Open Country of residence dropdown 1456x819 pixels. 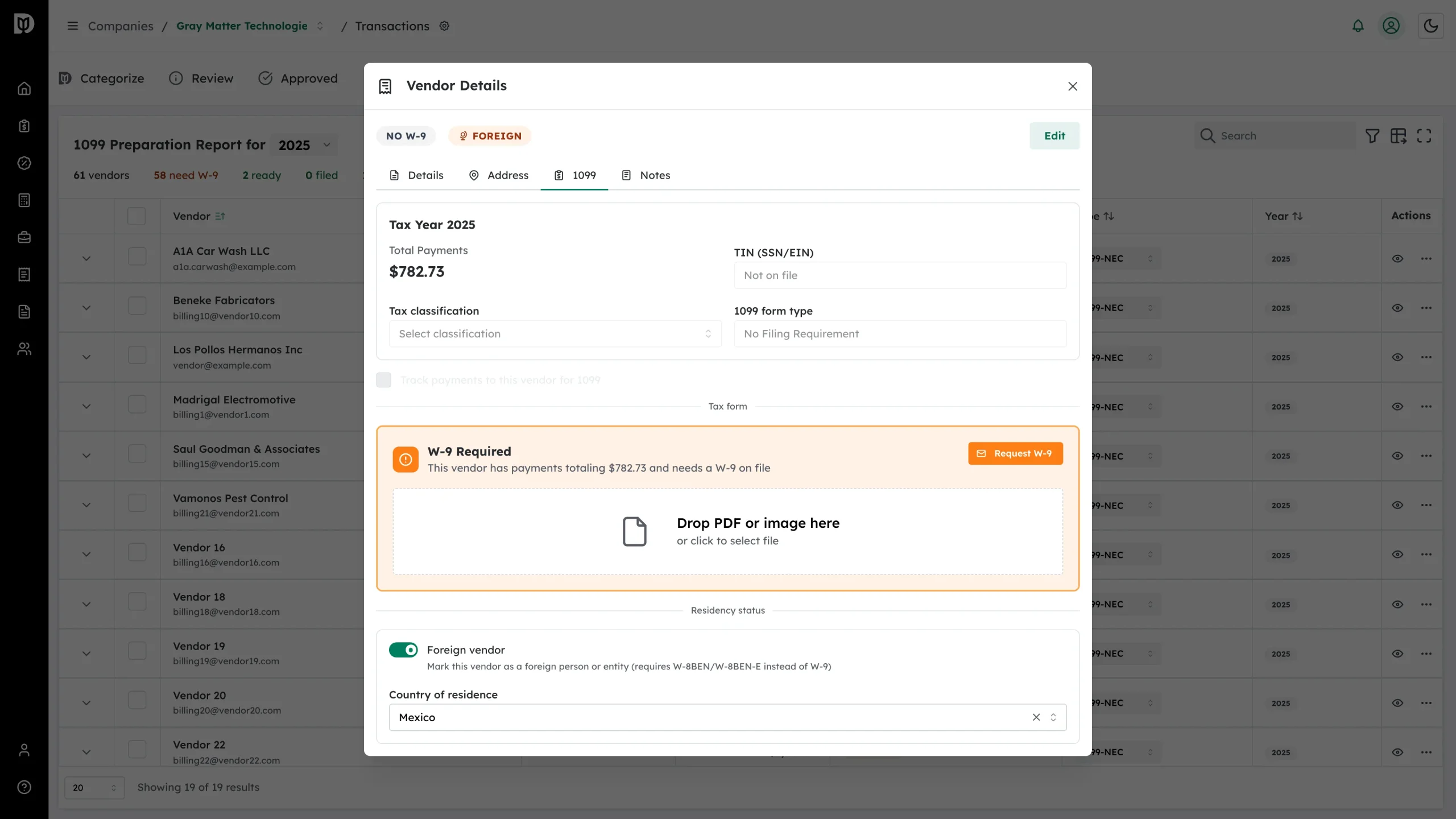click(x=727, y=717)
